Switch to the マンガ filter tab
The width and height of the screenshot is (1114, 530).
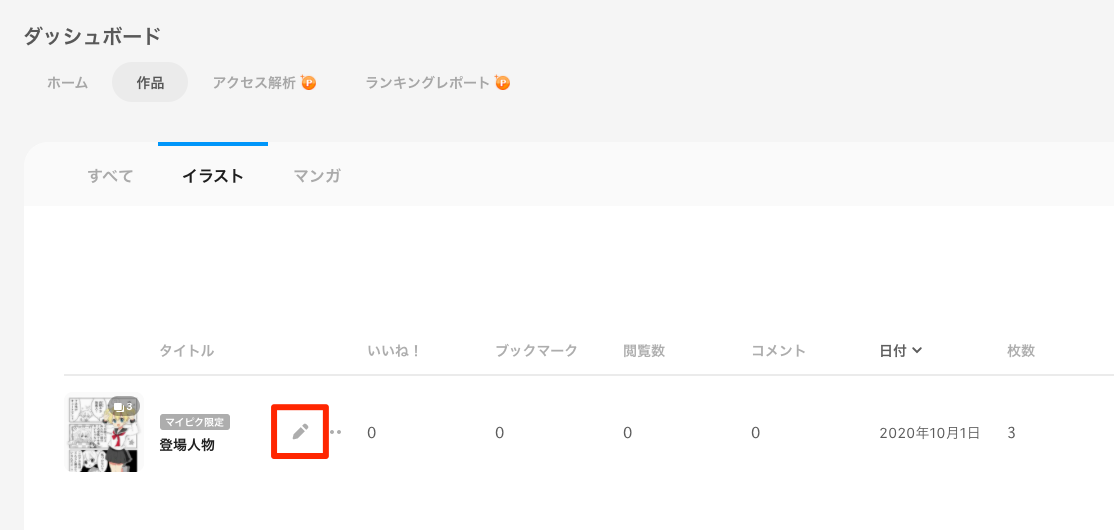coord(318,176)
